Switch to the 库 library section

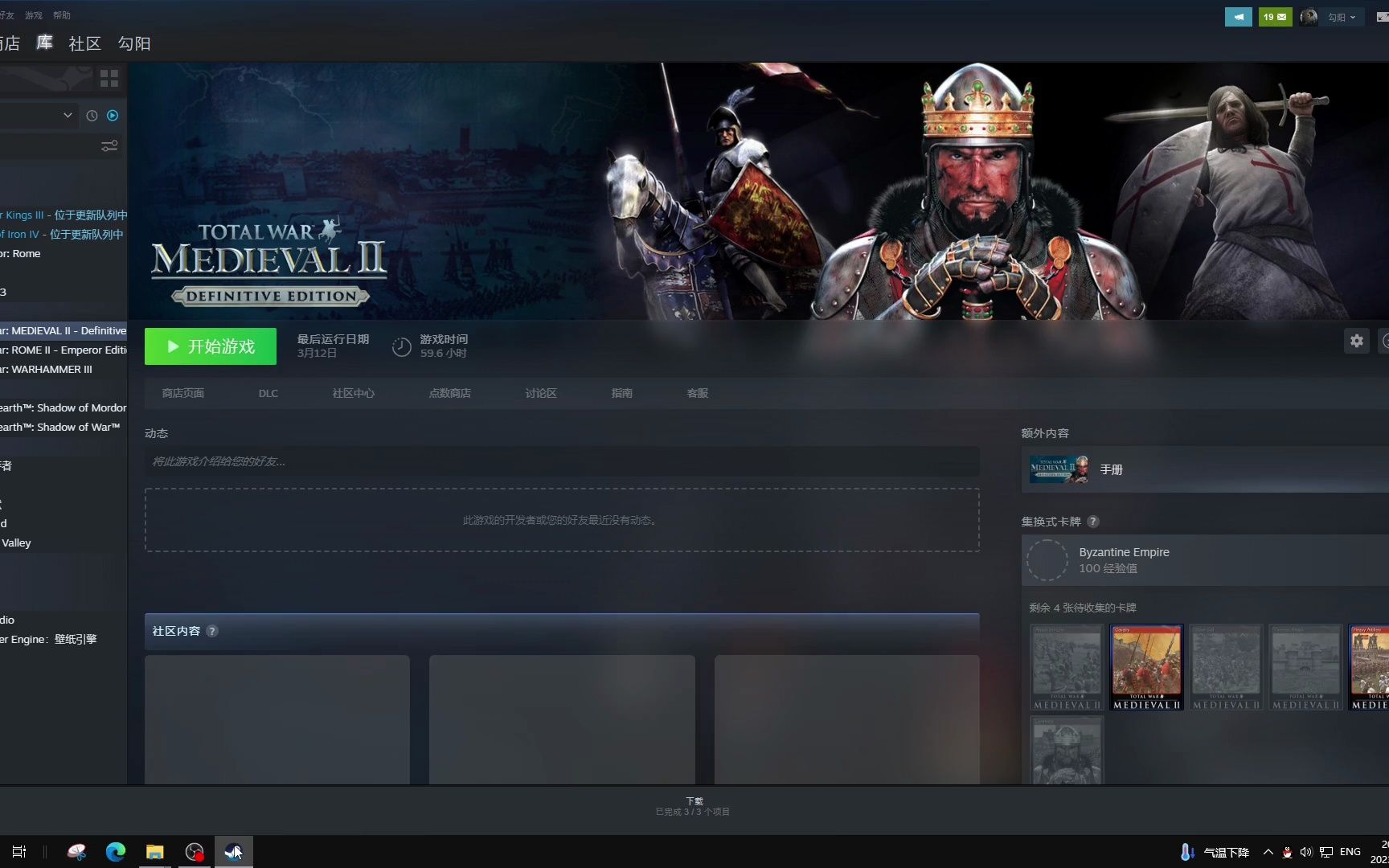coord(44,43)
